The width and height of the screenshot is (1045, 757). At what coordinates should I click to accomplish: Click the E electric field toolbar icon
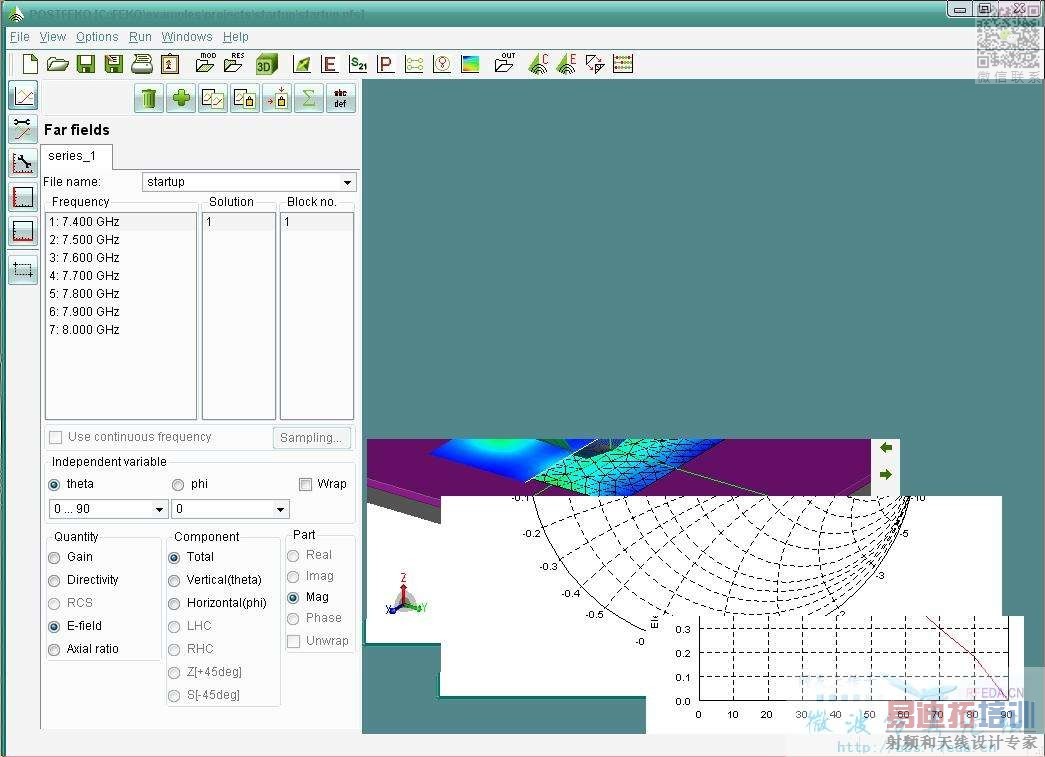click(329, 65)
